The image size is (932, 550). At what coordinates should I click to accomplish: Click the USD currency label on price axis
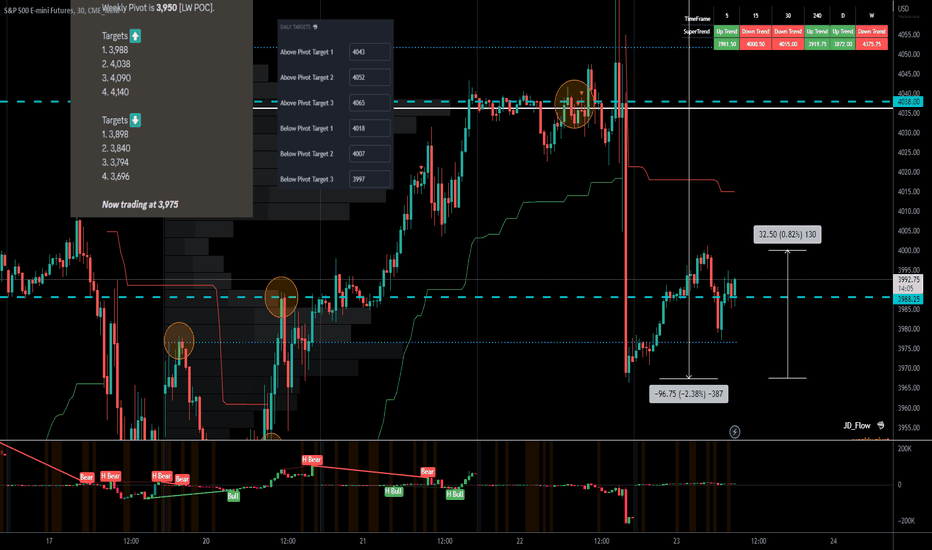(903, 9)
